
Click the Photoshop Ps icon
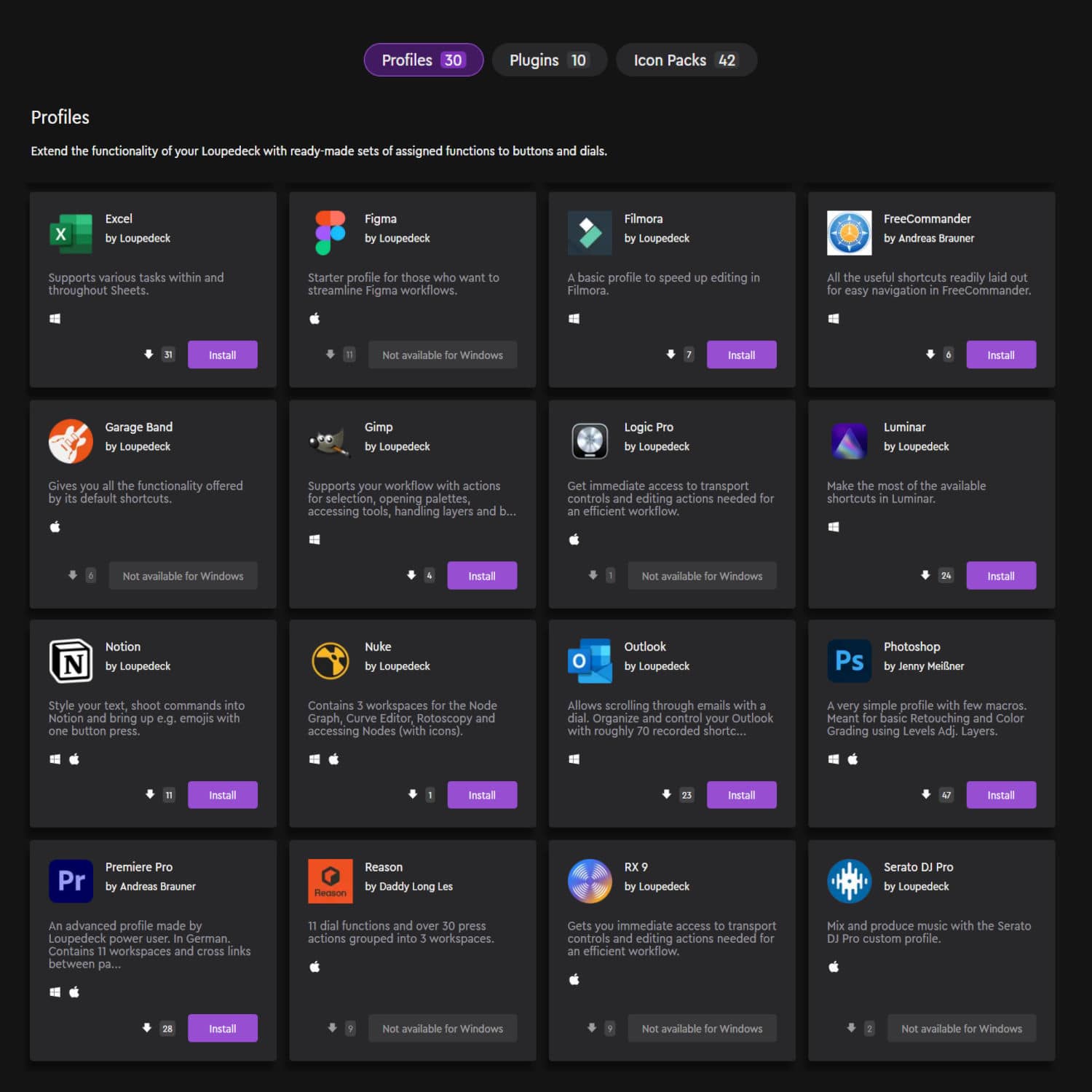849,661
